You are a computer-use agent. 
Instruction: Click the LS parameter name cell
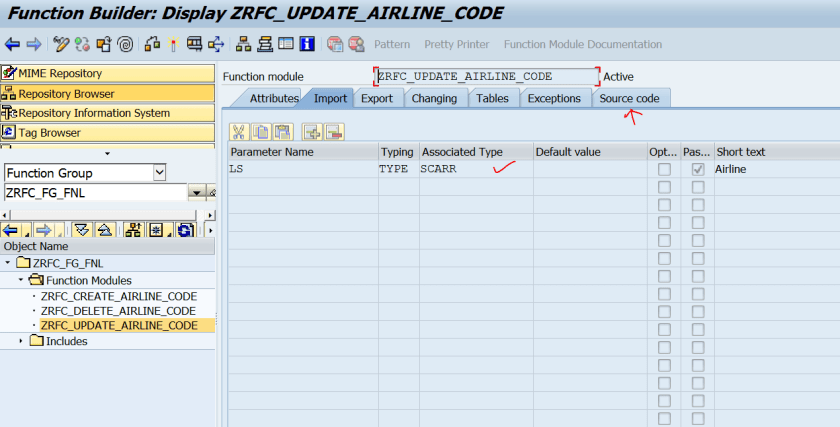click(303, 169)
